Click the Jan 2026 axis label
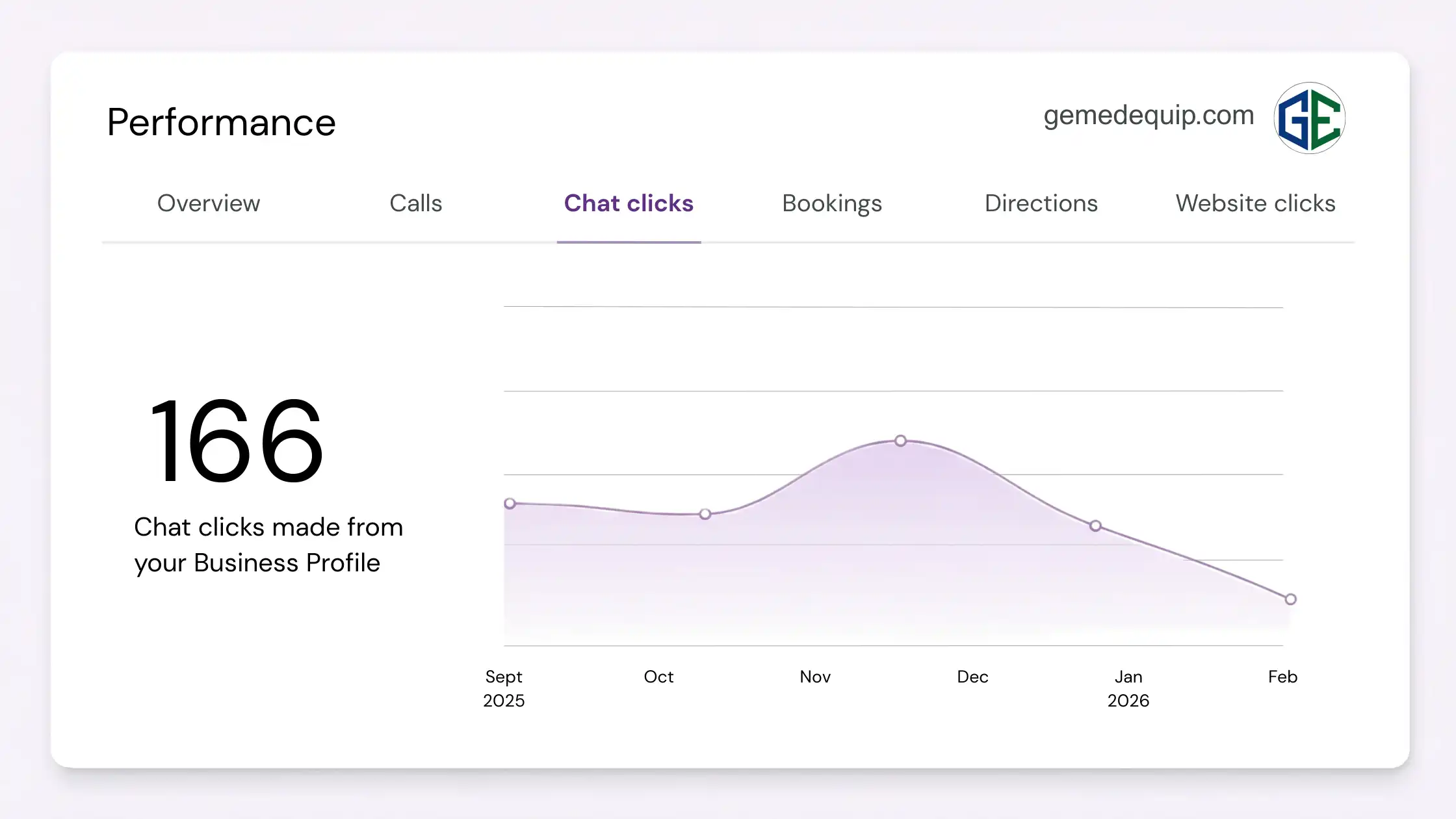This screenshot has height=819, width=1456. point(1128,688)
